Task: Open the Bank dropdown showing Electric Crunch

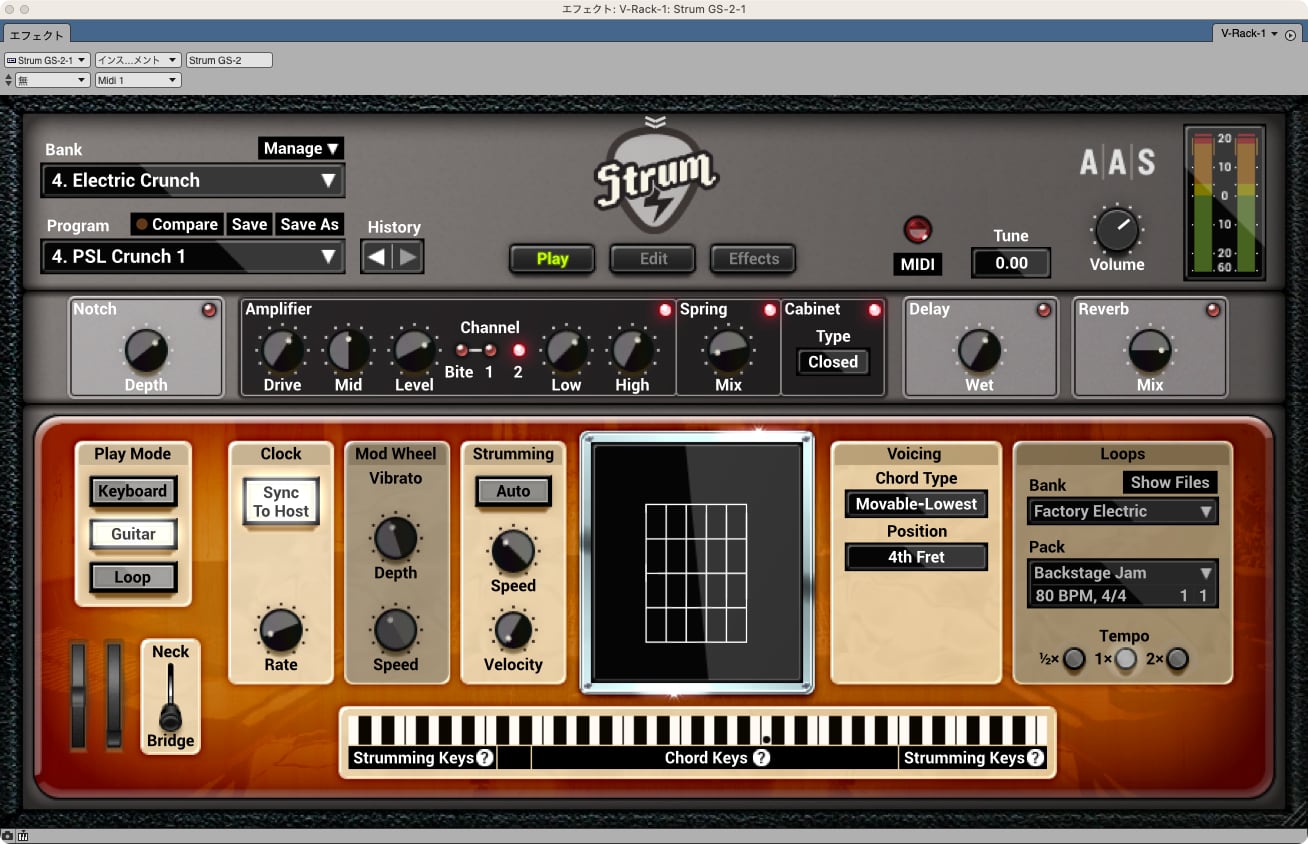Action: [193, 181]
